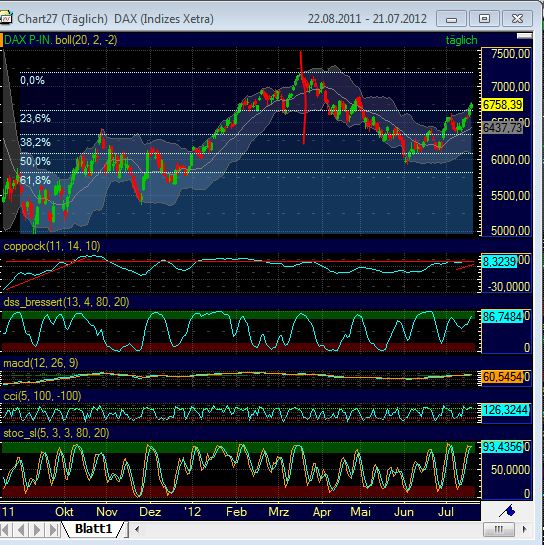Select the cci(5, 100, -100) indicator label
The height and width of the screenshot is (545, 544).
coord(42,396)
